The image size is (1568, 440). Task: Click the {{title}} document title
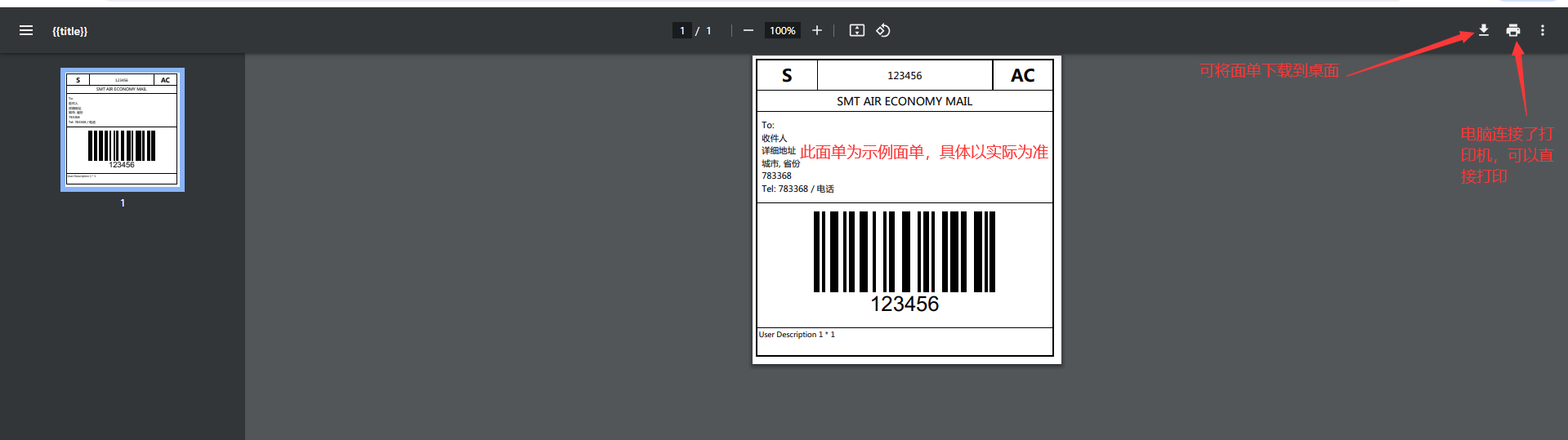click(69, 31)
